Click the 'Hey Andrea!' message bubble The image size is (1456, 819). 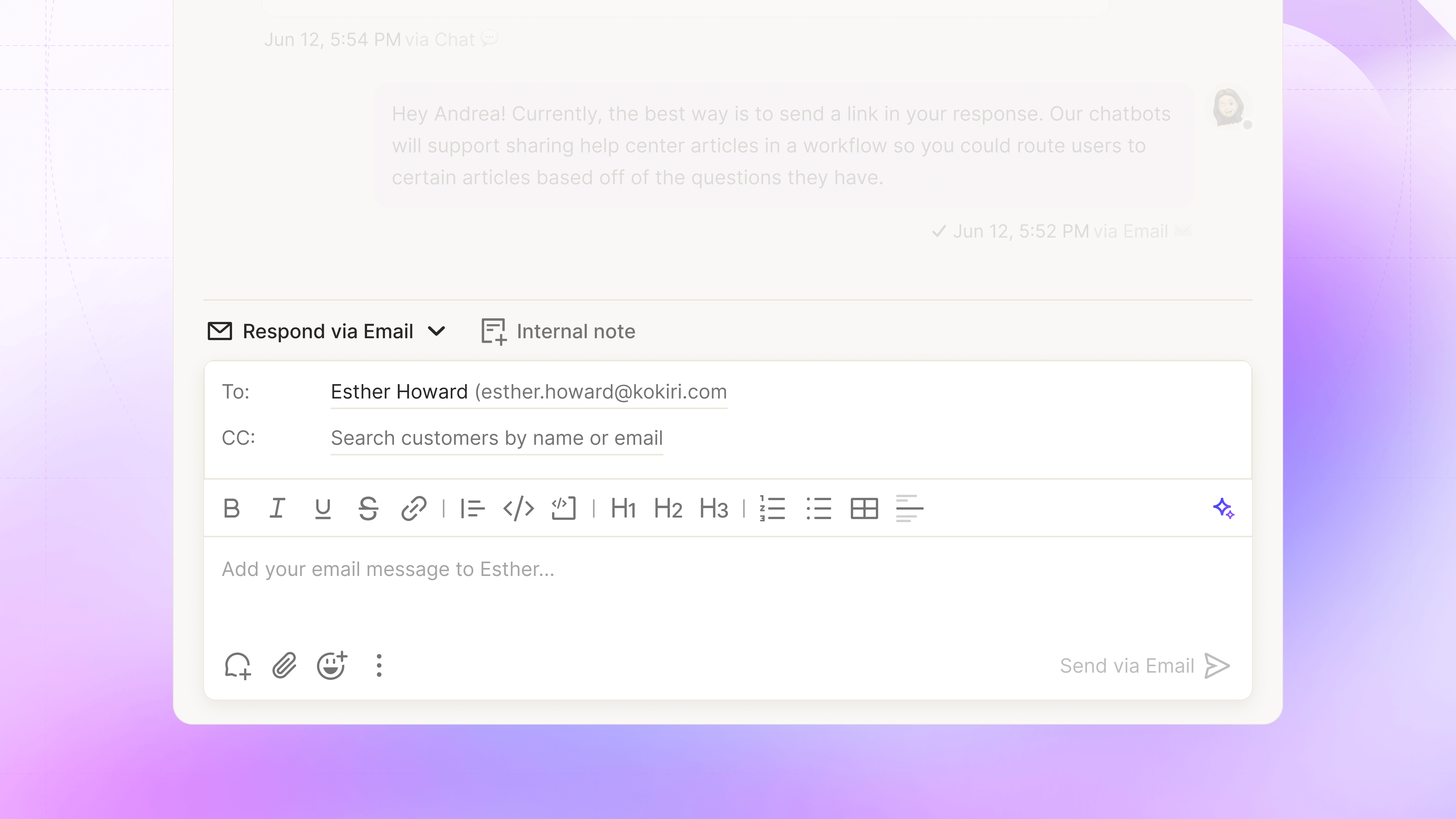(783, 146)
